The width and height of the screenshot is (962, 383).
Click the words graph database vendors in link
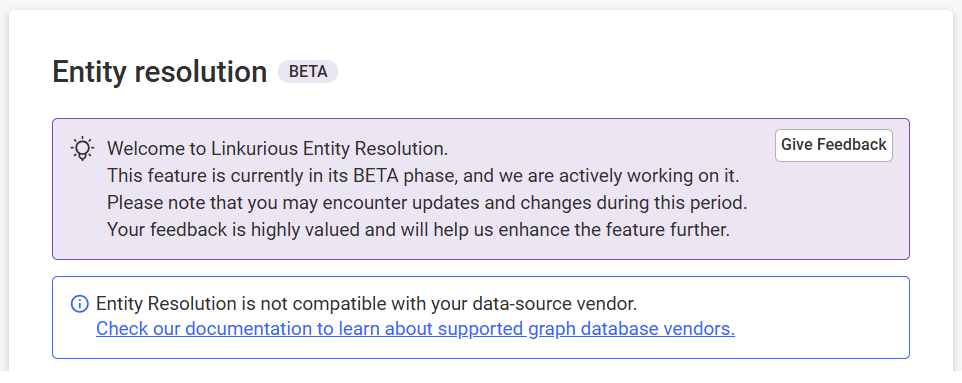pyautogui.click(x=631, y=329)
